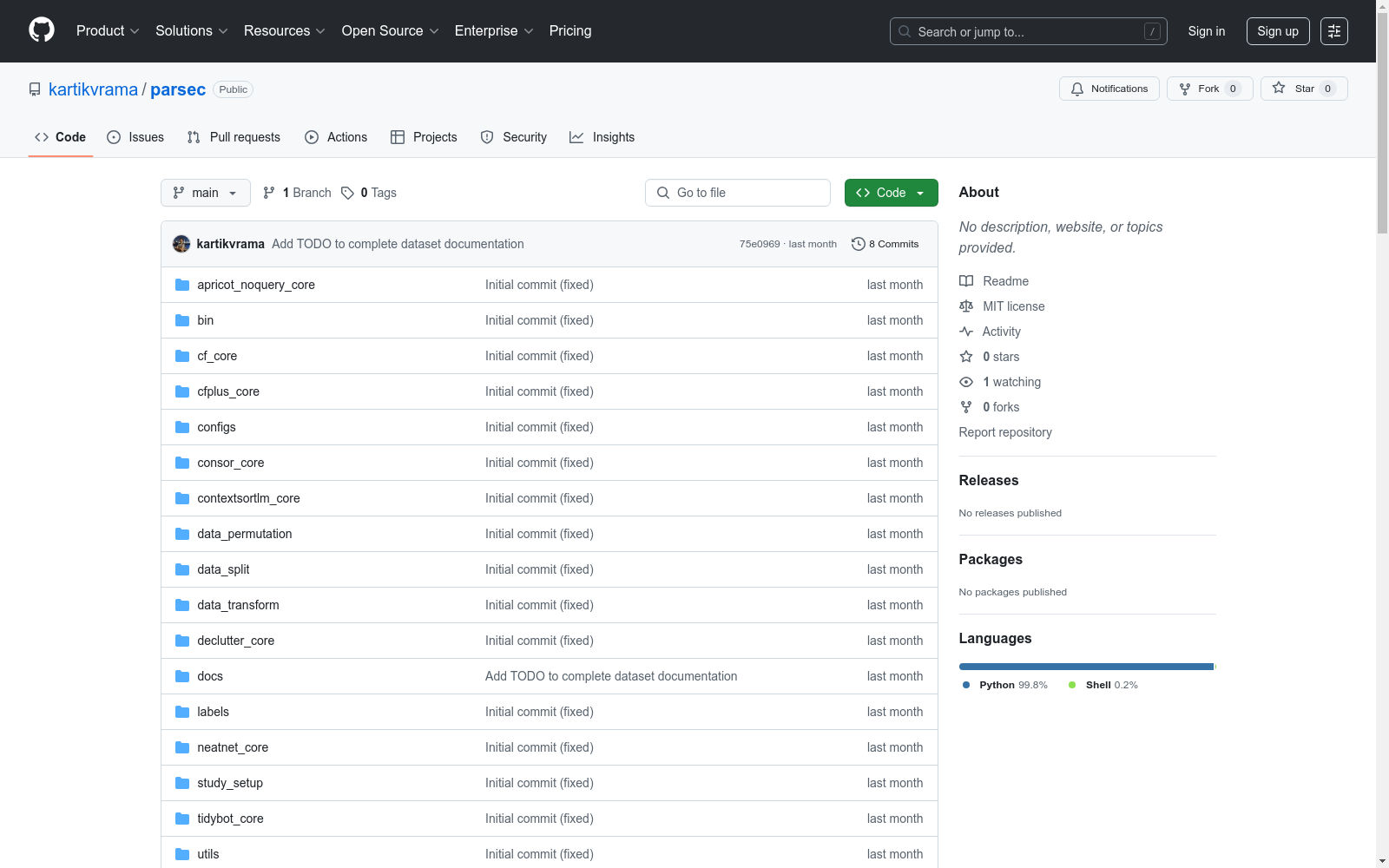Open the apricot_noquery_core folder icon
The image size is (1389, 868).
click(x=182, y=285)
